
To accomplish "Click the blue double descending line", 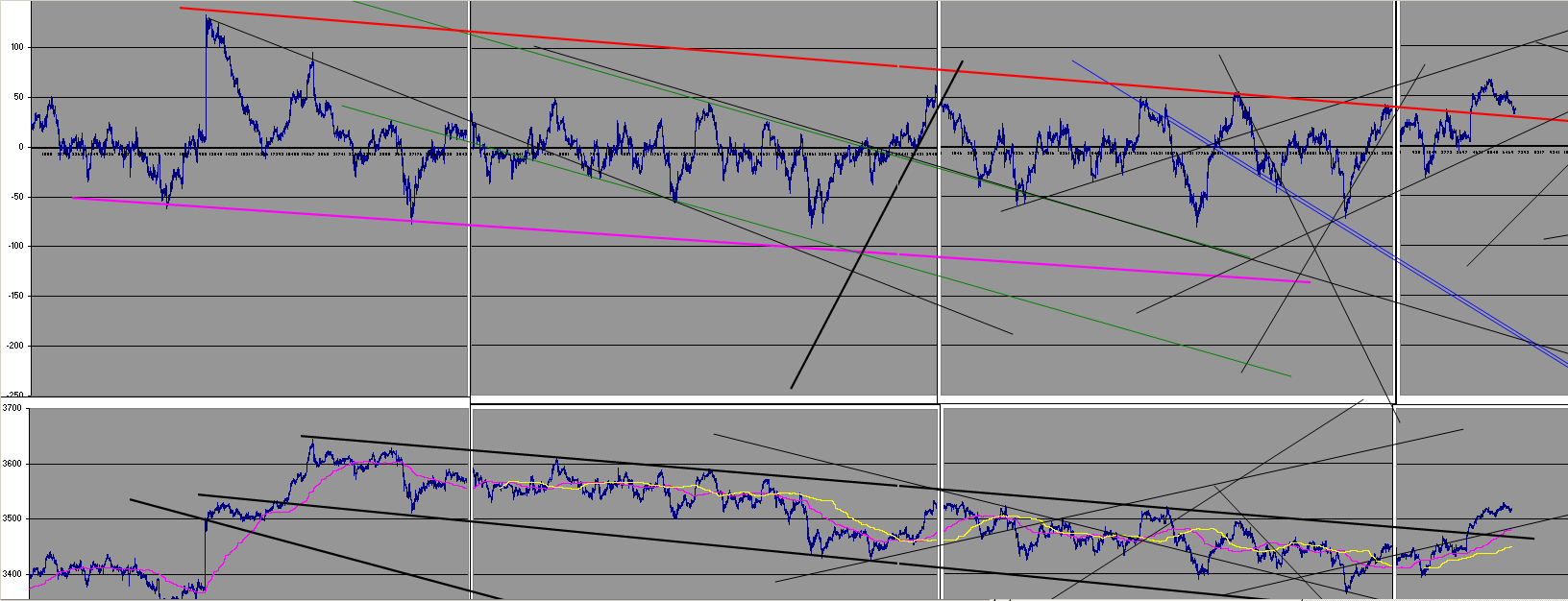I will pos(1321,213).
